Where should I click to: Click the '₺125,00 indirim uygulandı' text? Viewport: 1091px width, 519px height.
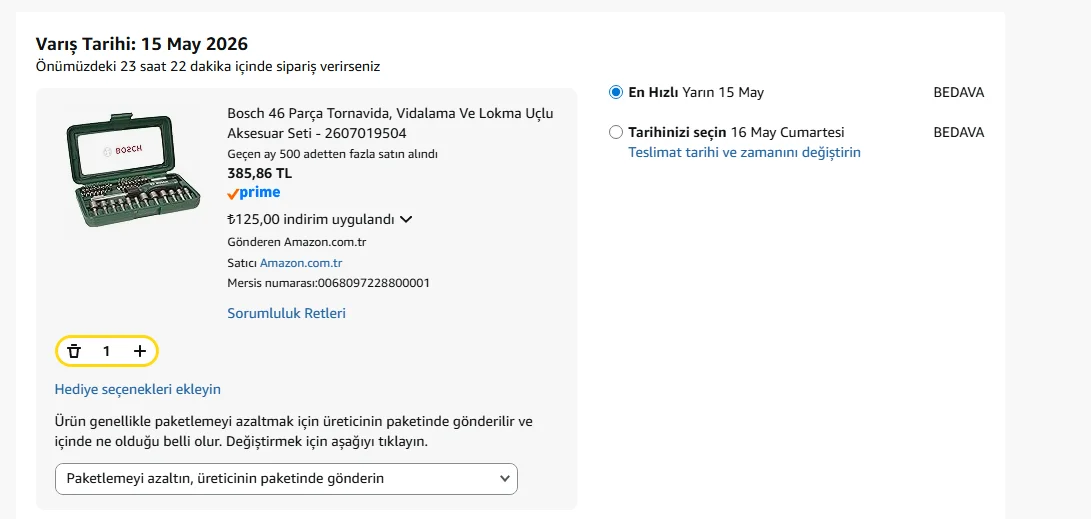tap(311, 220)
